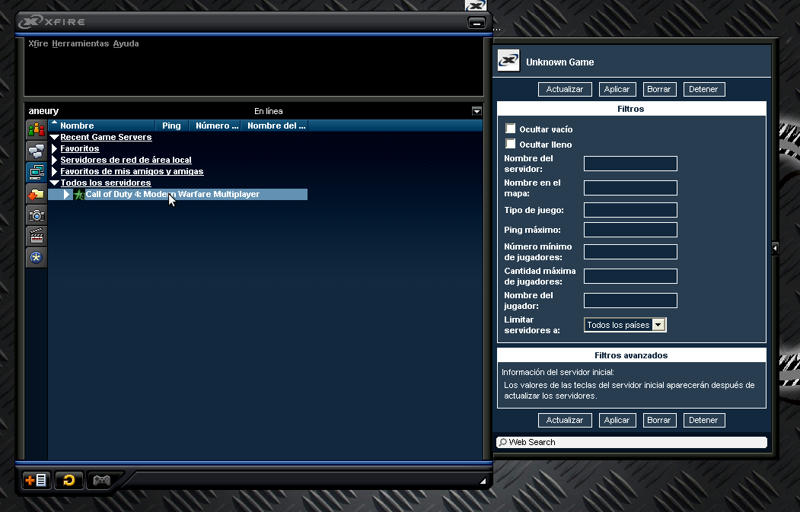Collapse the Recent Game Servers group
This screenshot has width=800, height=512.
click(x=55, y=137)
